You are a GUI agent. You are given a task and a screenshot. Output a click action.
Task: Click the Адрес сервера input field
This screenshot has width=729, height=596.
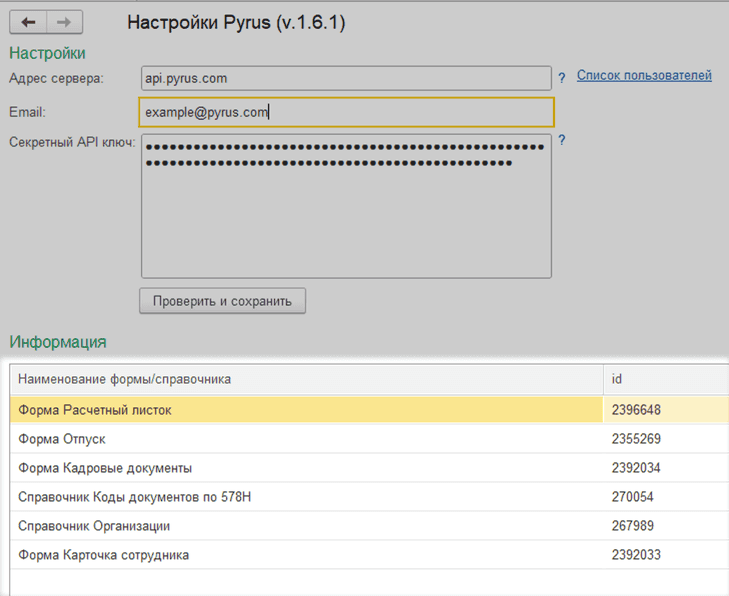[x=345, y=78]
